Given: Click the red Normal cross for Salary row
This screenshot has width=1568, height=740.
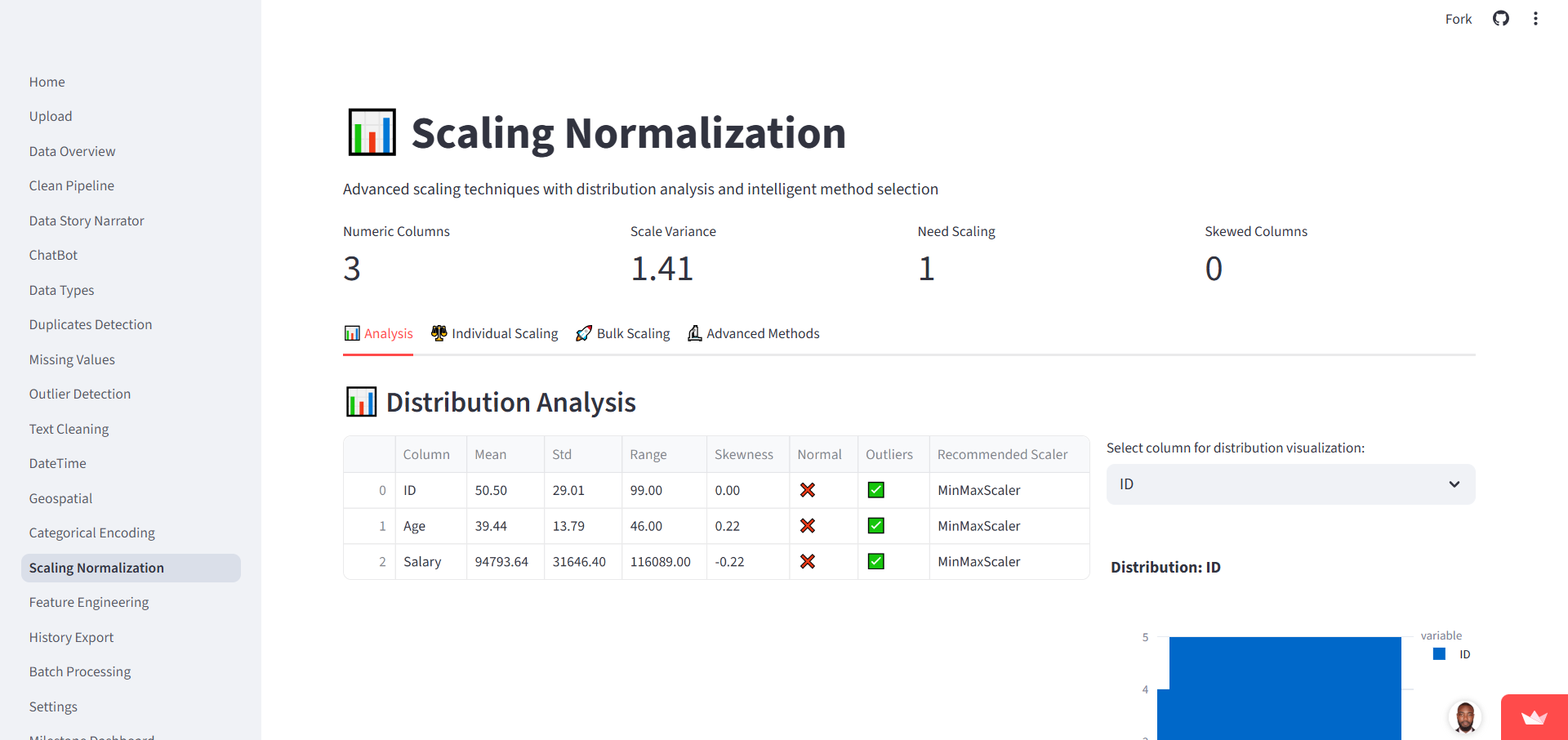Looking at the screenshot, I should (x=808, y=562).
